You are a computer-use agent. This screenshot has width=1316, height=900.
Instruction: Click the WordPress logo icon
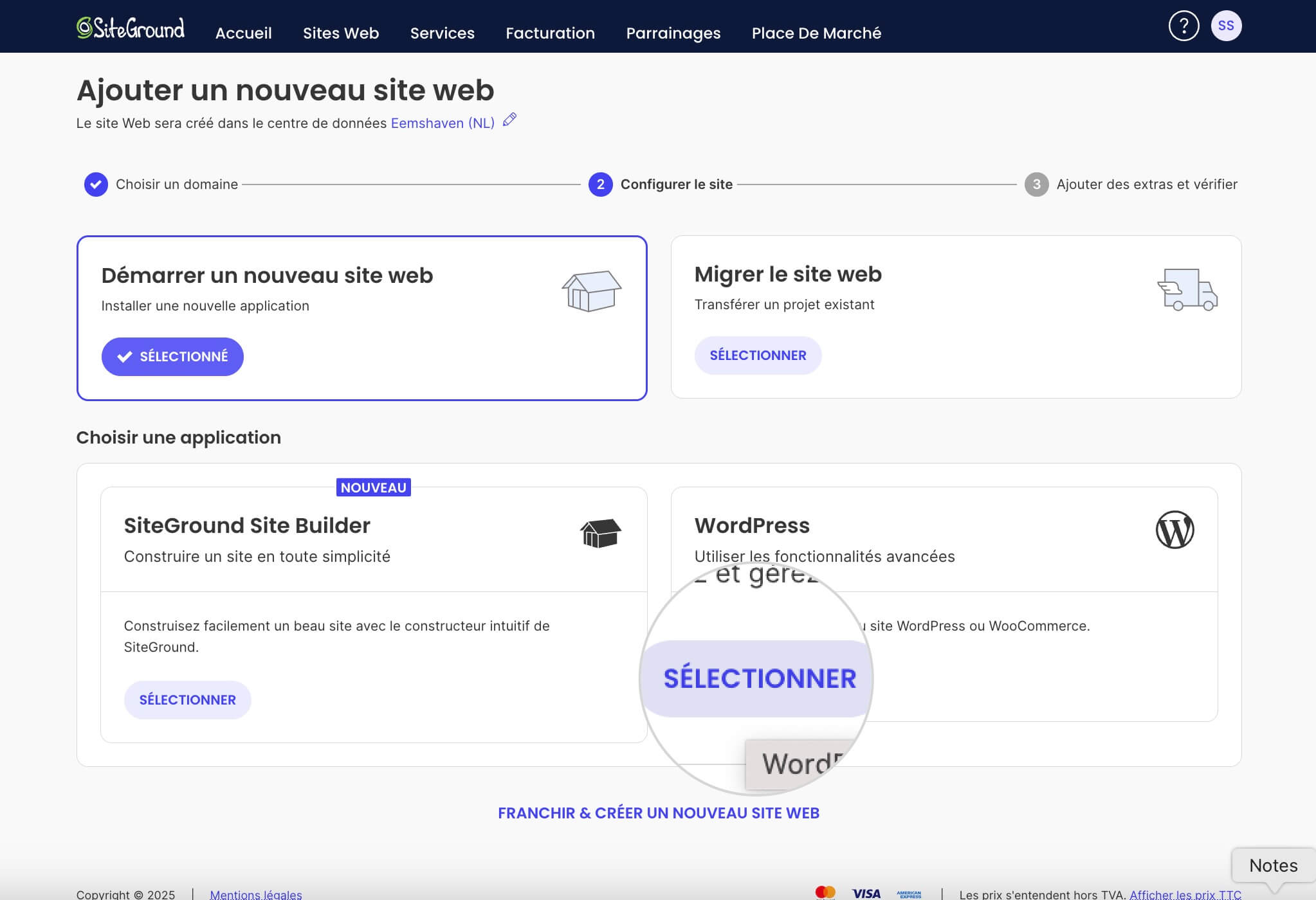1174,530
